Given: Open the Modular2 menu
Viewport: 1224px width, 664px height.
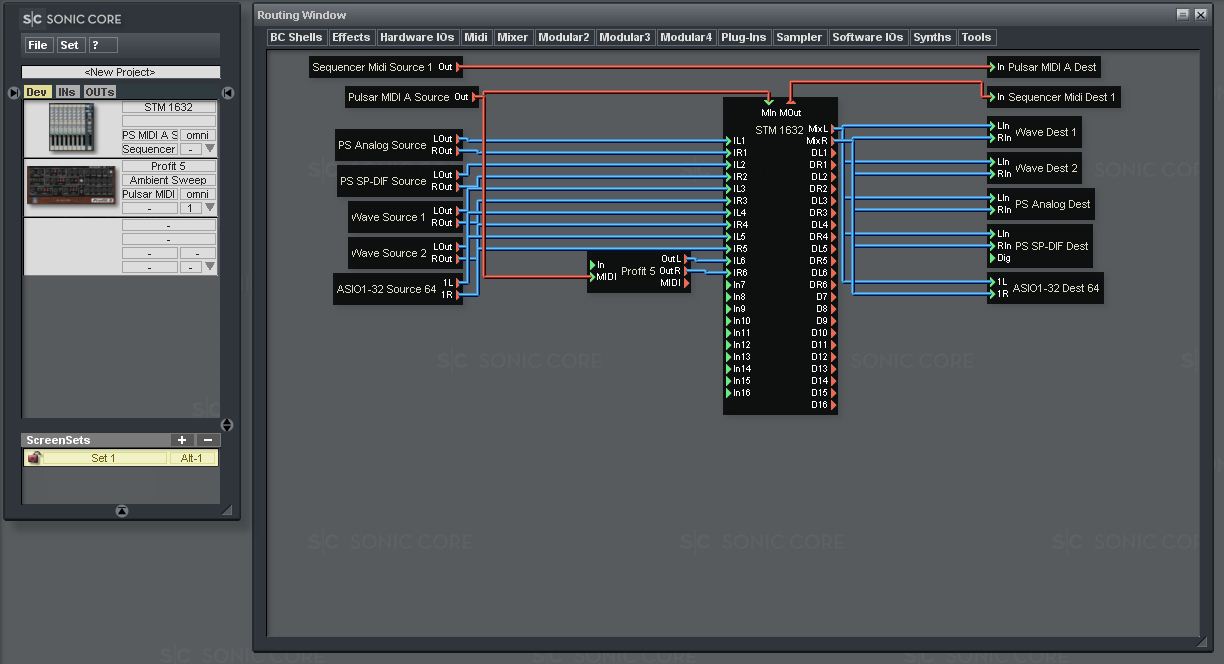Looking at the screenshot, I should (x=564, y=37).
